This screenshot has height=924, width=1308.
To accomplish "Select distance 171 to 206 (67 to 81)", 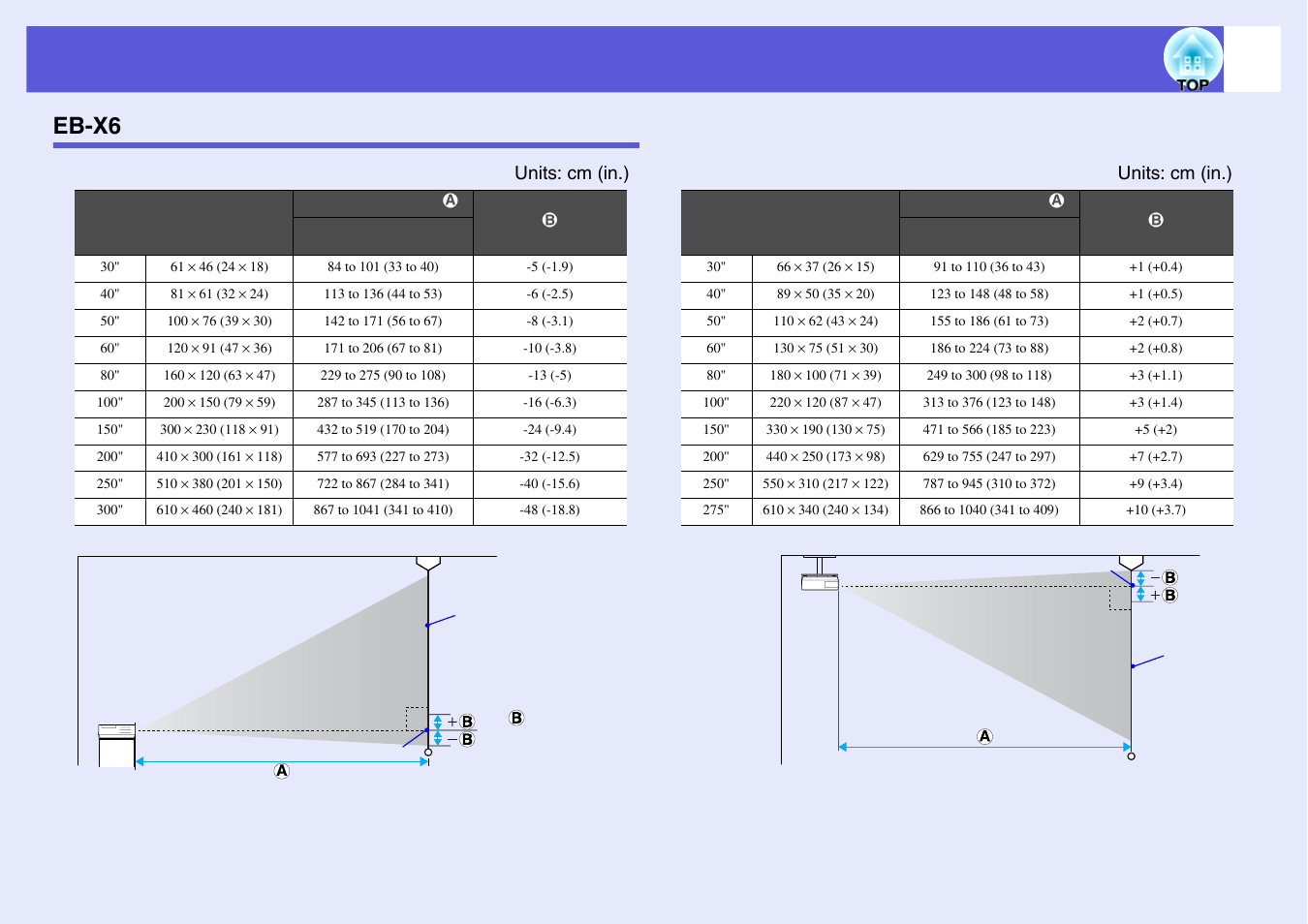I will click(x=383, y=349).
